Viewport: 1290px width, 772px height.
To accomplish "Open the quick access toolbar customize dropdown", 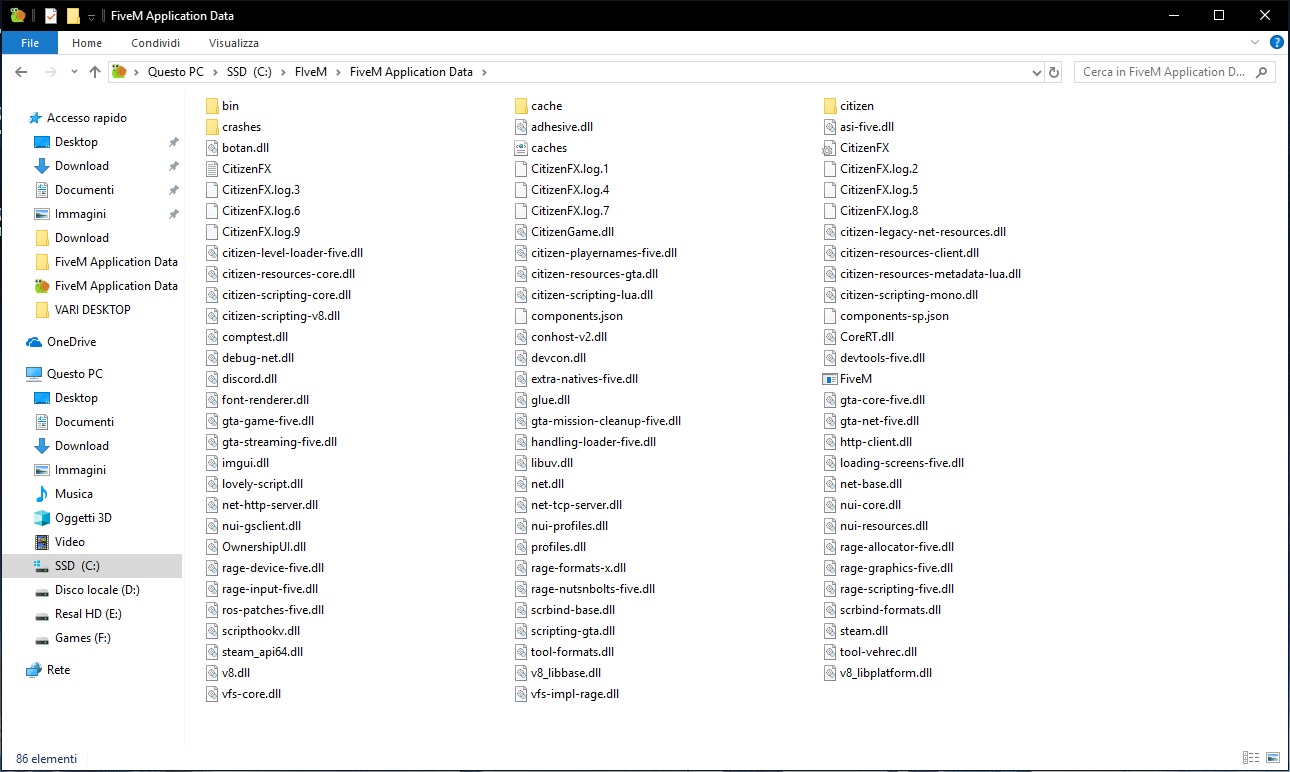I will (91, 17).
